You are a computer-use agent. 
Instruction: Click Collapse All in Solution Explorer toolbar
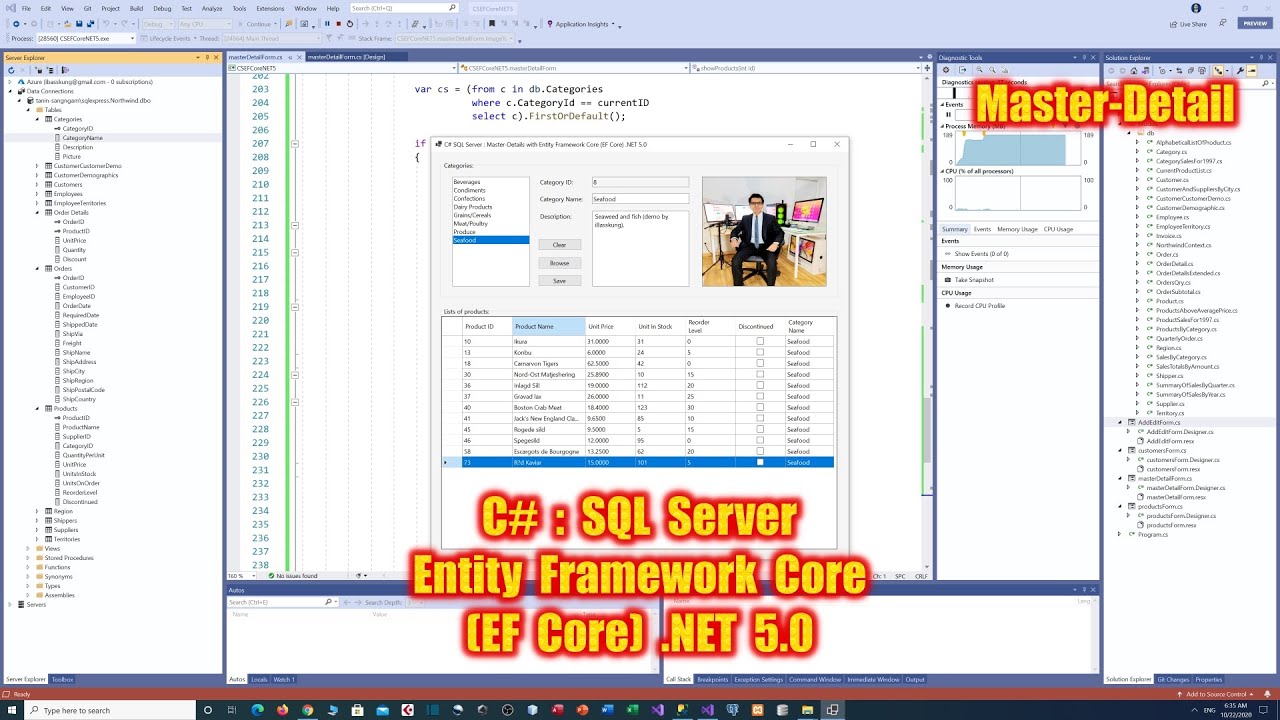tap(1191, 70)
